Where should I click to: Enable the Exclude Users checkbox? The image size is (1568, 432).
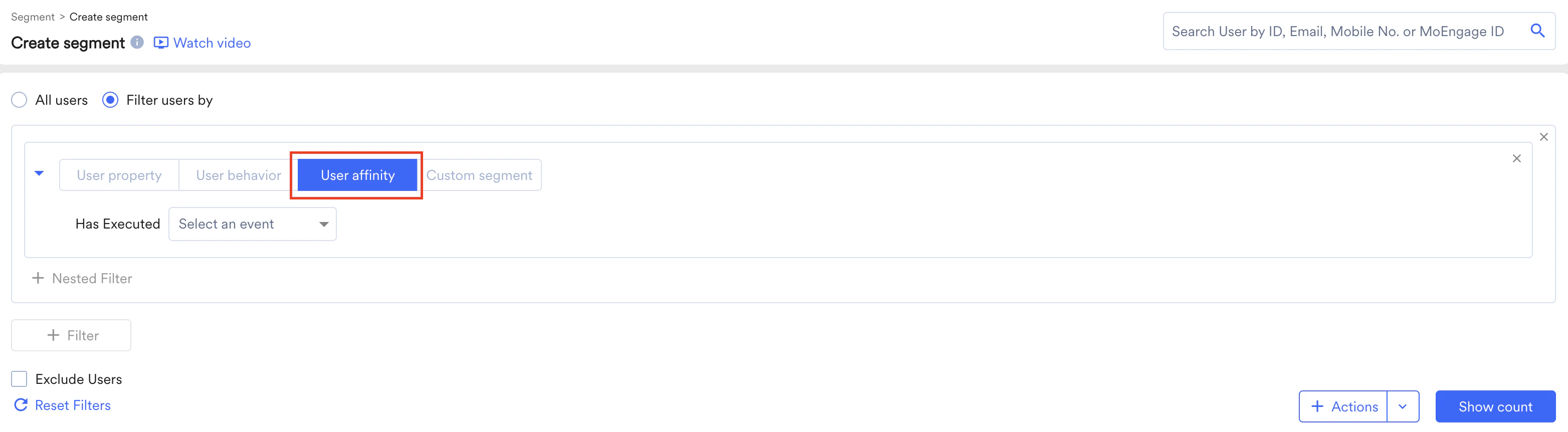pyautogui.click(x=19, y=378)
